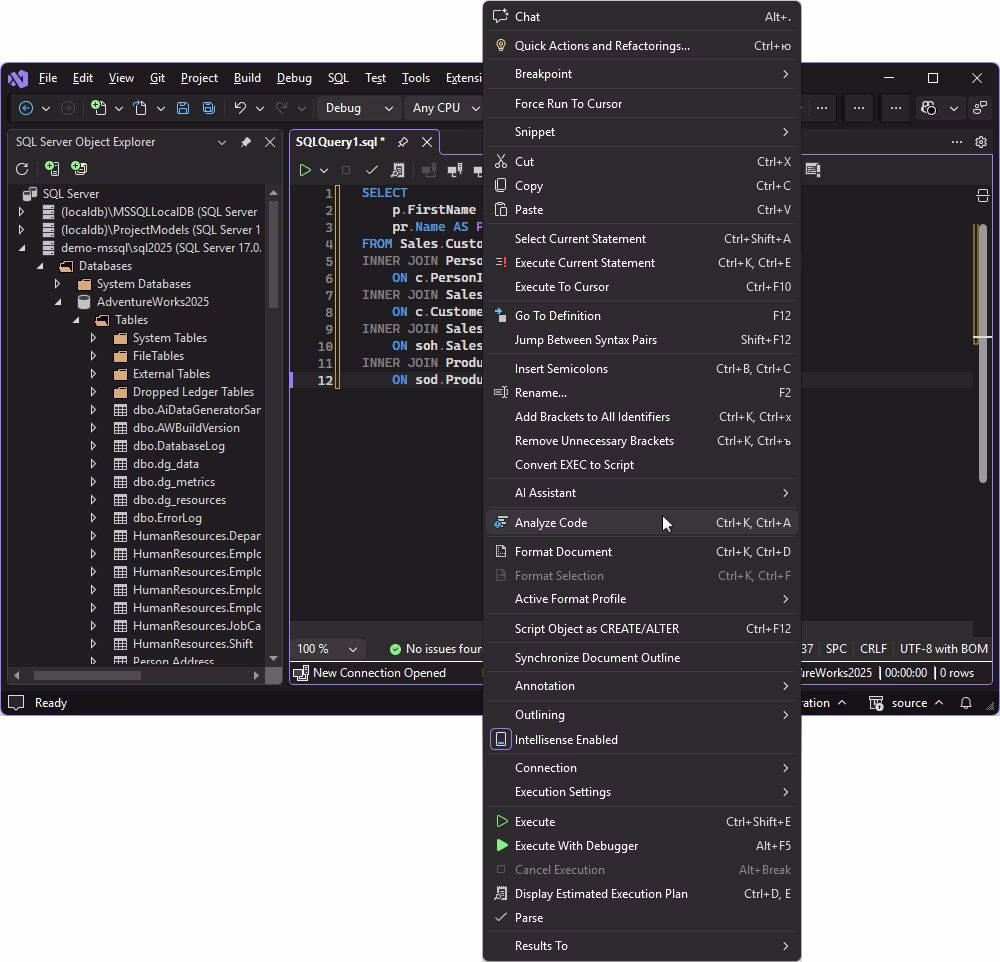Click the Connect icon in editor toolbar
This screenshot has width=1000, height=962.
coord(455,170)
